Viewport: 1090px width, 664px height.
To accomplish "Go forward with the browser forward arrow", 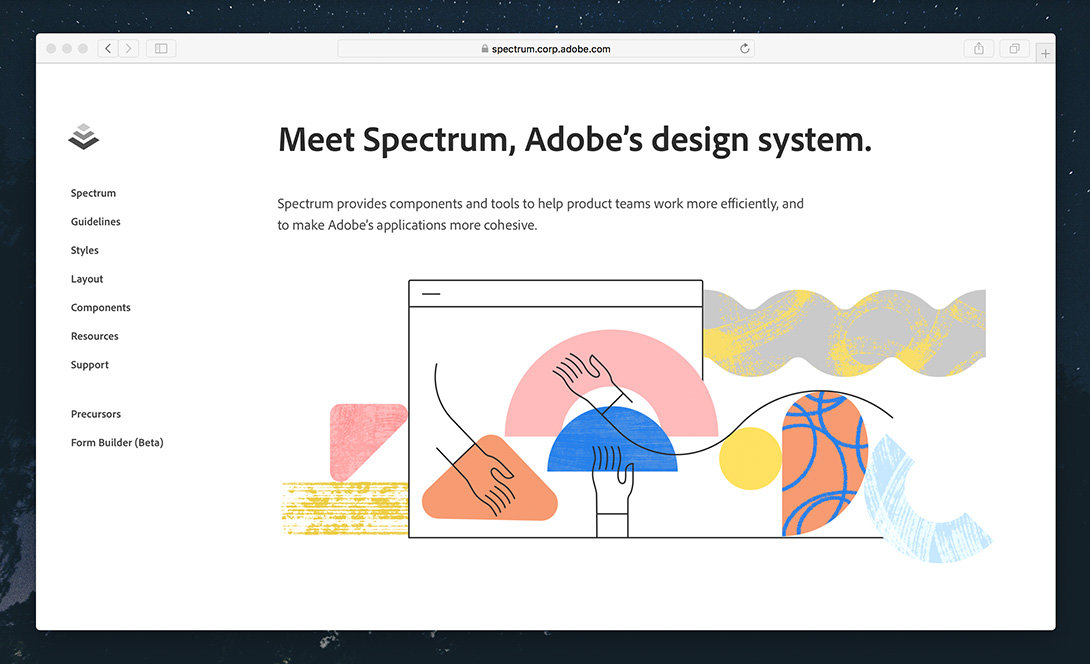I will 129,49.
